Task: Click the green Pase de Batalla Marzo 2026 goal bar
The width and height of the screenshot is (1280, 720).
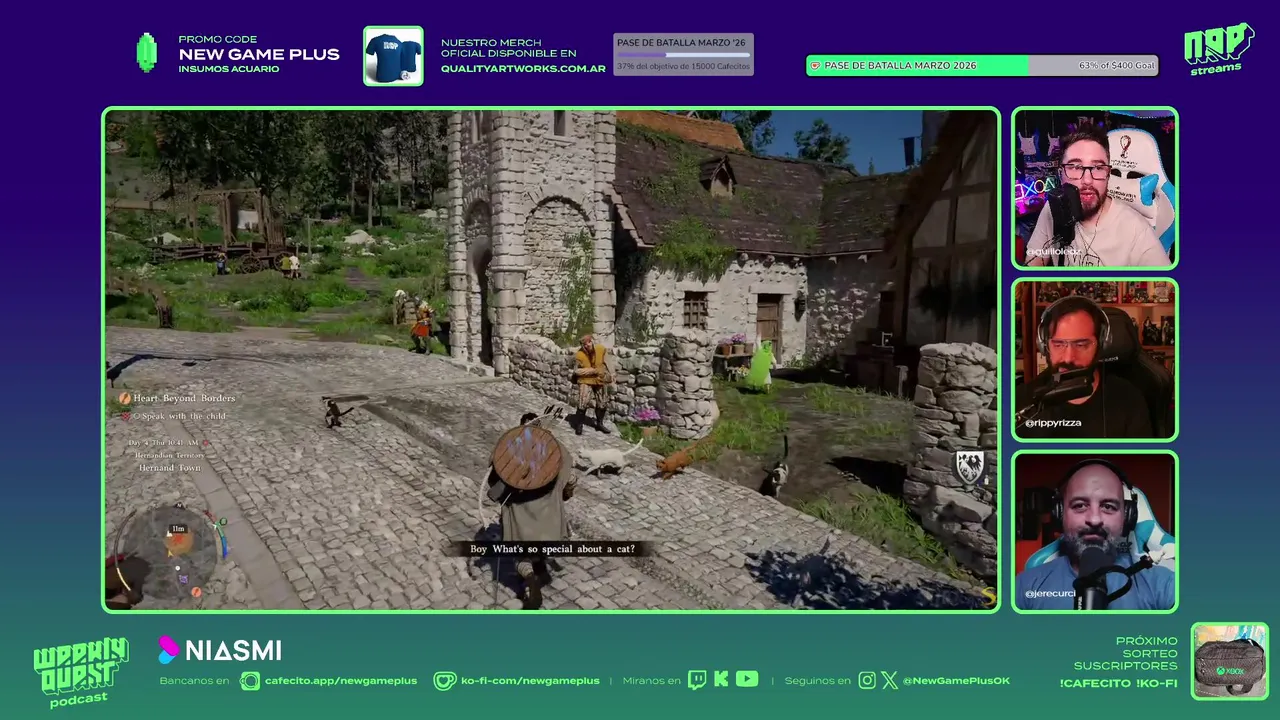Action: pyautogui.click(x=982, y=65)
